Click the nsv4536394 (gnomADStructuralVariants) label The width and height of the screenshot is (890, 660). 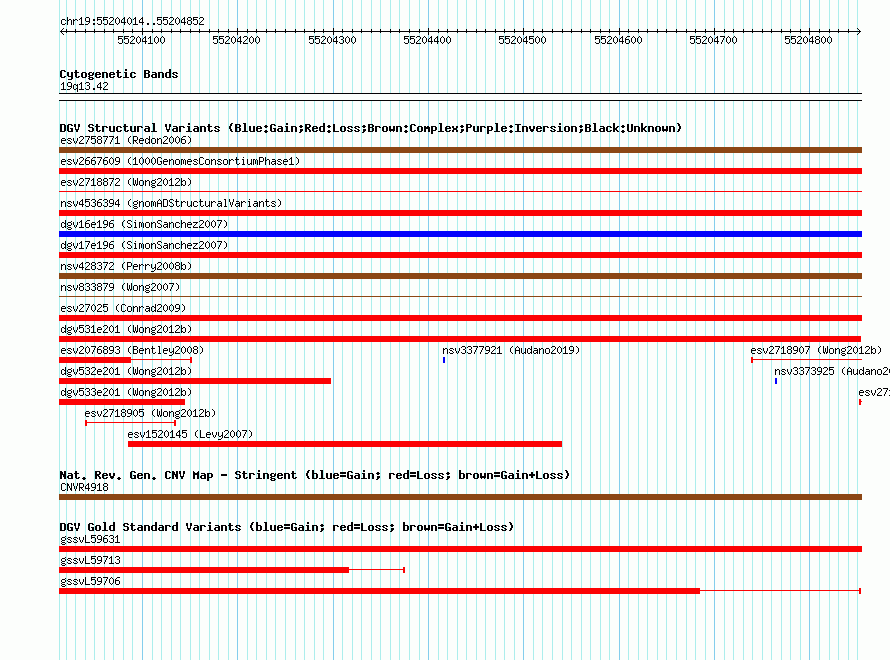(x=171, y=203)
